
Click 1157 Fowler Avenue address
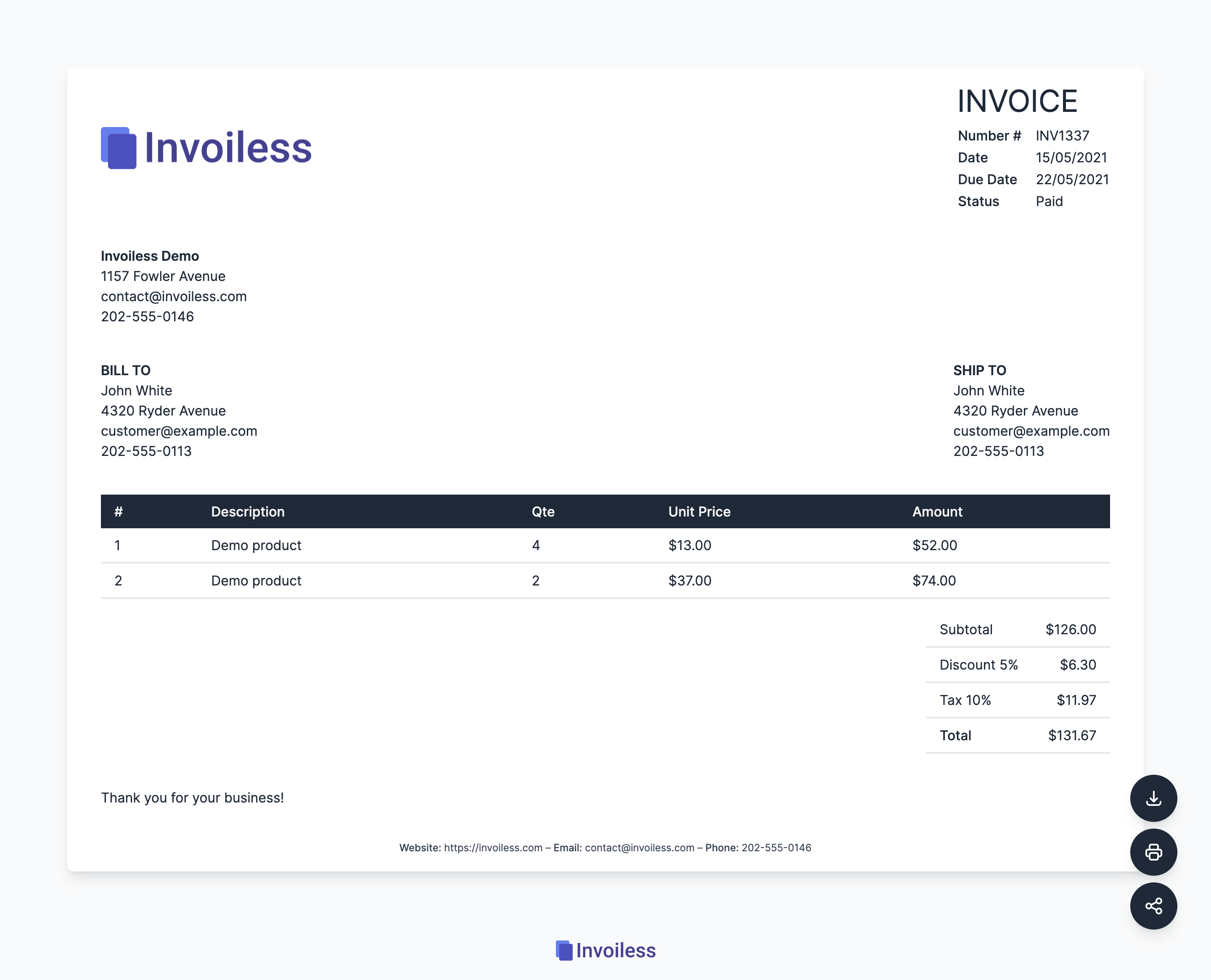[x=163, y=276]
